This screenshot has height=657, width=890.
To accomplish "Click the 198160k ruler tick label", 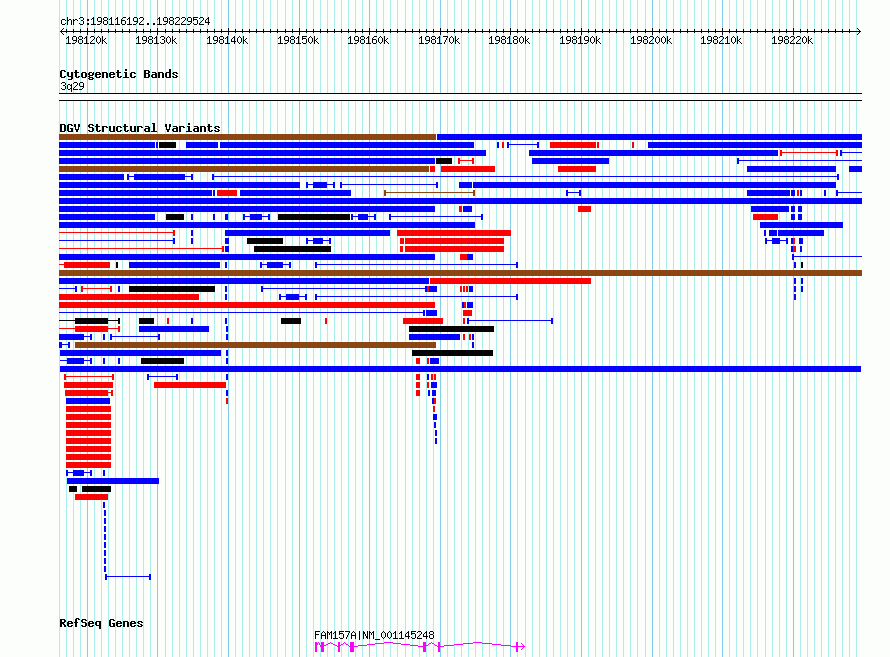I will click(368, 40).
